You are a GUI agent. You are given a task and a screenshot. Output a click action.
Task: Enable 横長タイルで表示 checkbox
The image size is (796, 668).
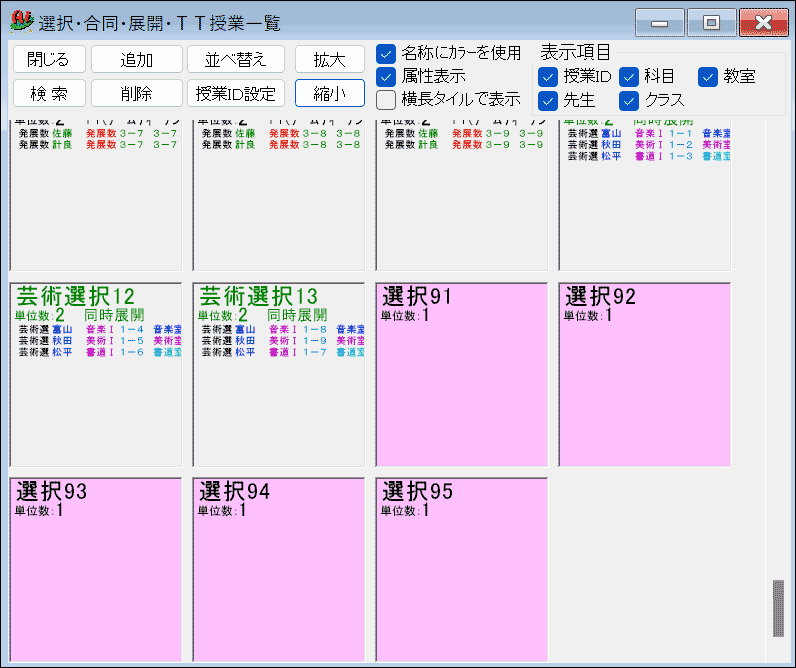click(x=386, y=99)
